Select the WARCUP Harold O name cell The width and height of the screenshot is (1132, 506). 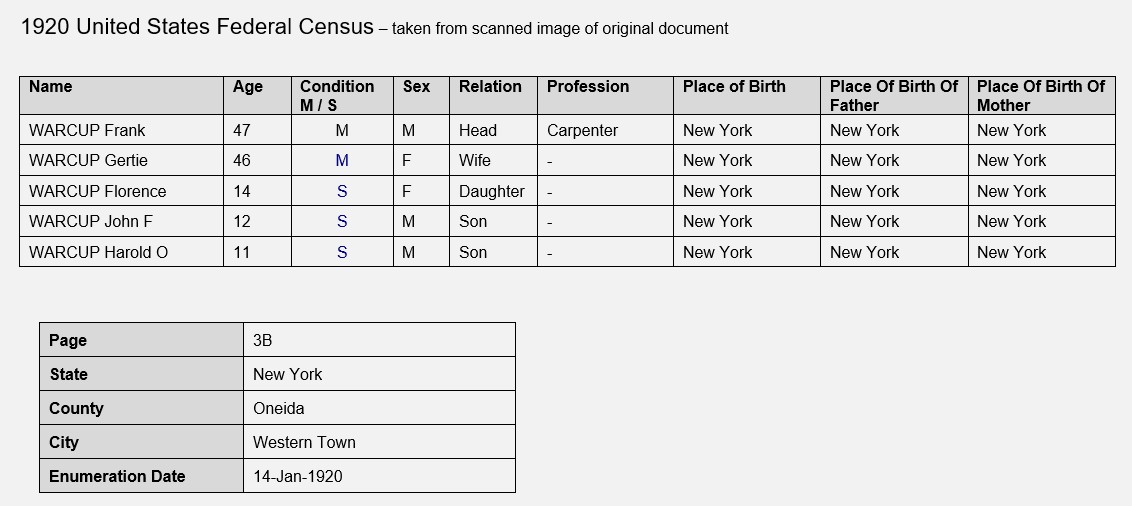coord(121,252)
